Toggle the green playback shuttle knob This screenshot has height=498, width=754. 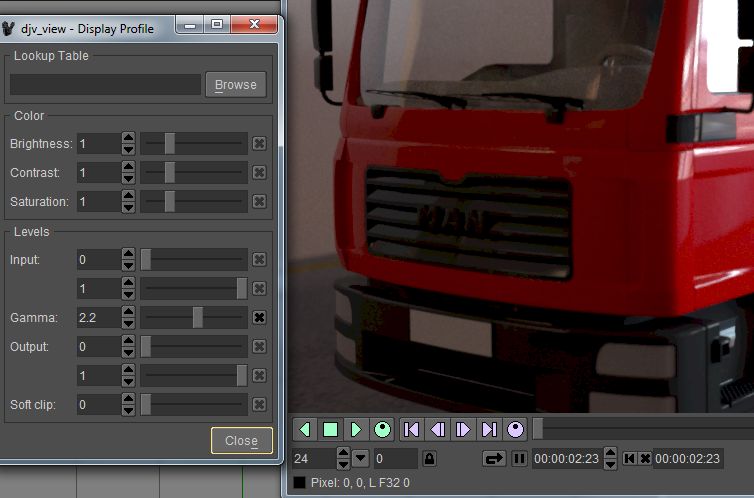point(382,429)
